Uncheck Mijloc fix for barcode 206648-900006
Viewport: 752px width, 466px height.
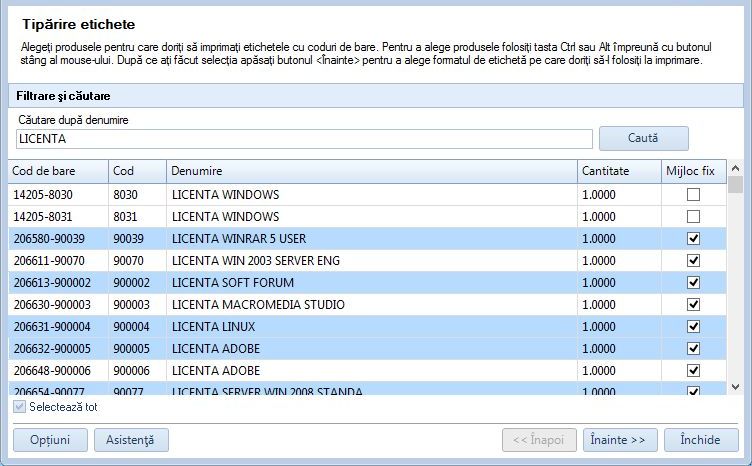pos(693,371)
